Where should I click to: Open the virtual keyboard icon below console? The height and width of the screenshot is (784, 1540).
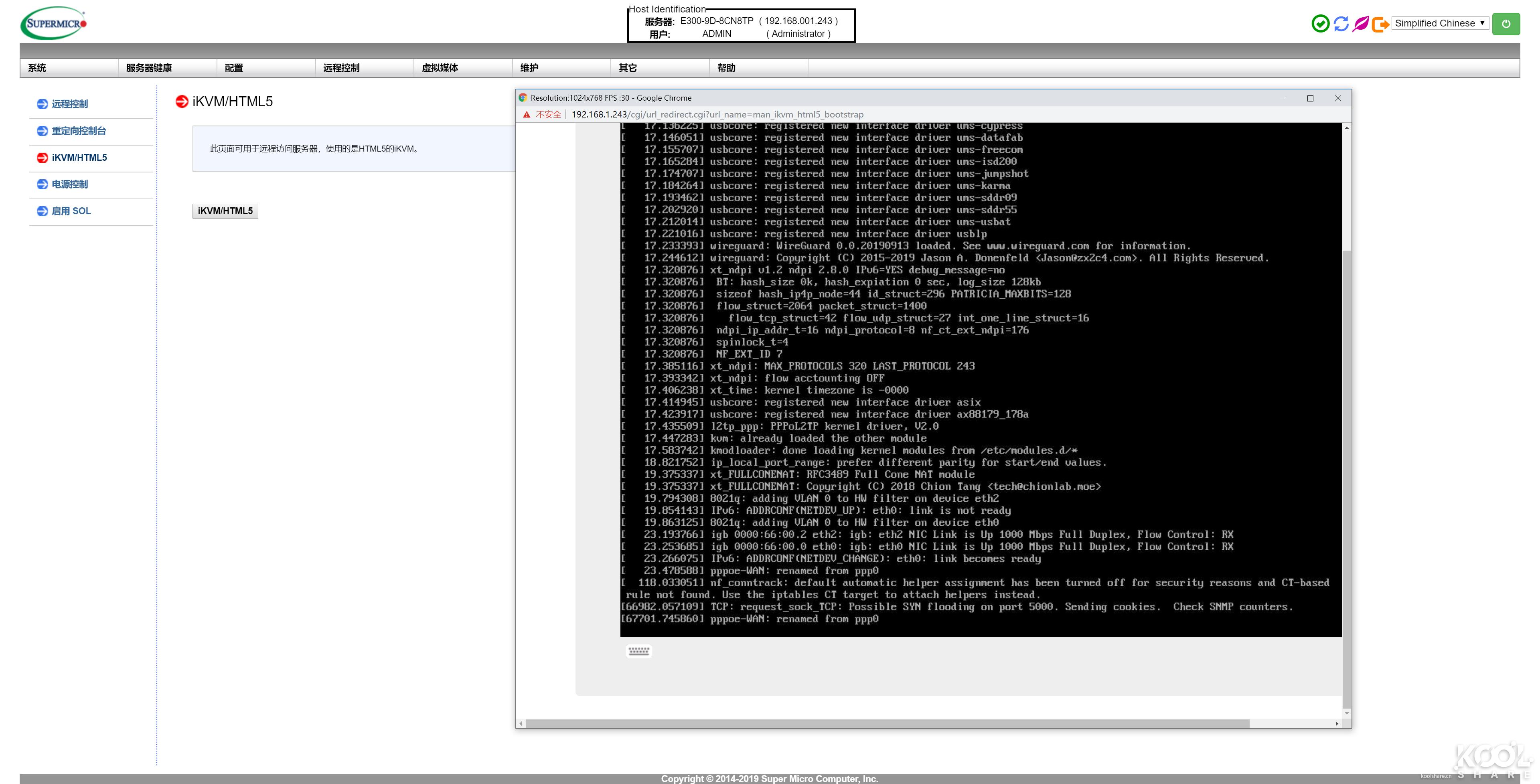coord(638,650)
